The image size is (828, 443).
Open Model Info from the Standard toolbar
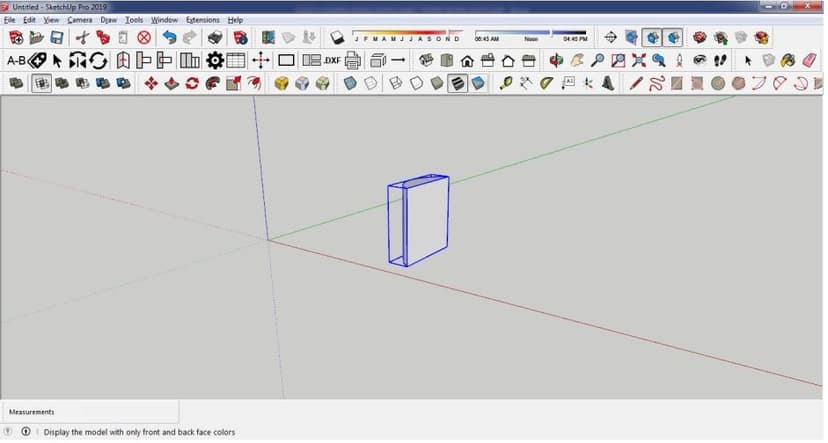tap(240, 37)
